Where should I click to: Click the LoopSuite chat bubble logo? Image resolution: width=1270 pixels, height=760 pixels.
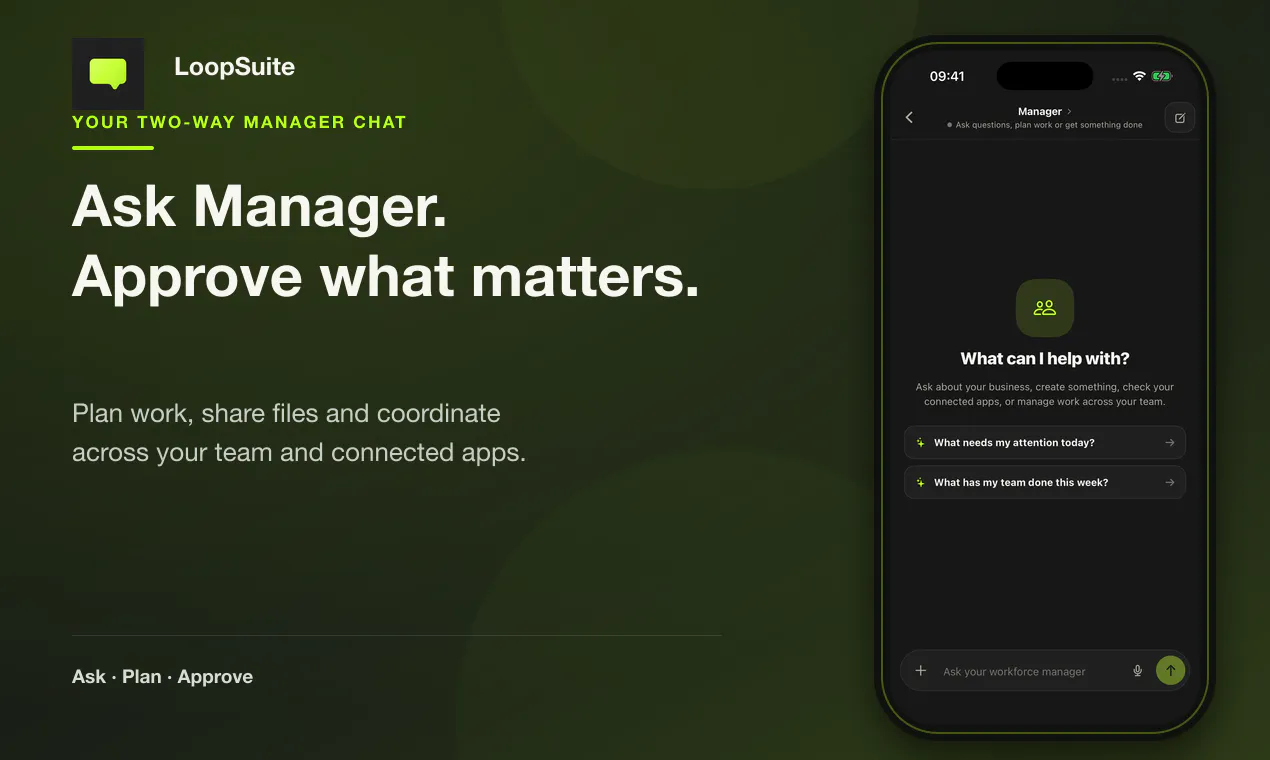point(108,74)
